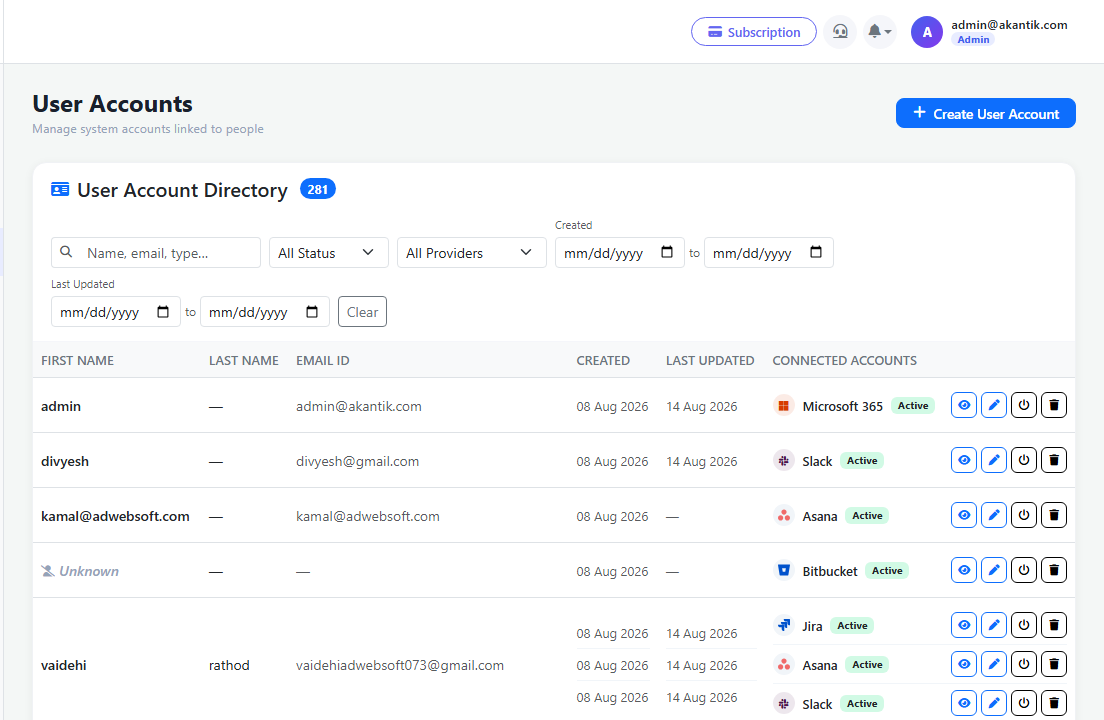Click last name rathod
Viewport: 1104px width, 720px height.
pos(229,665)
